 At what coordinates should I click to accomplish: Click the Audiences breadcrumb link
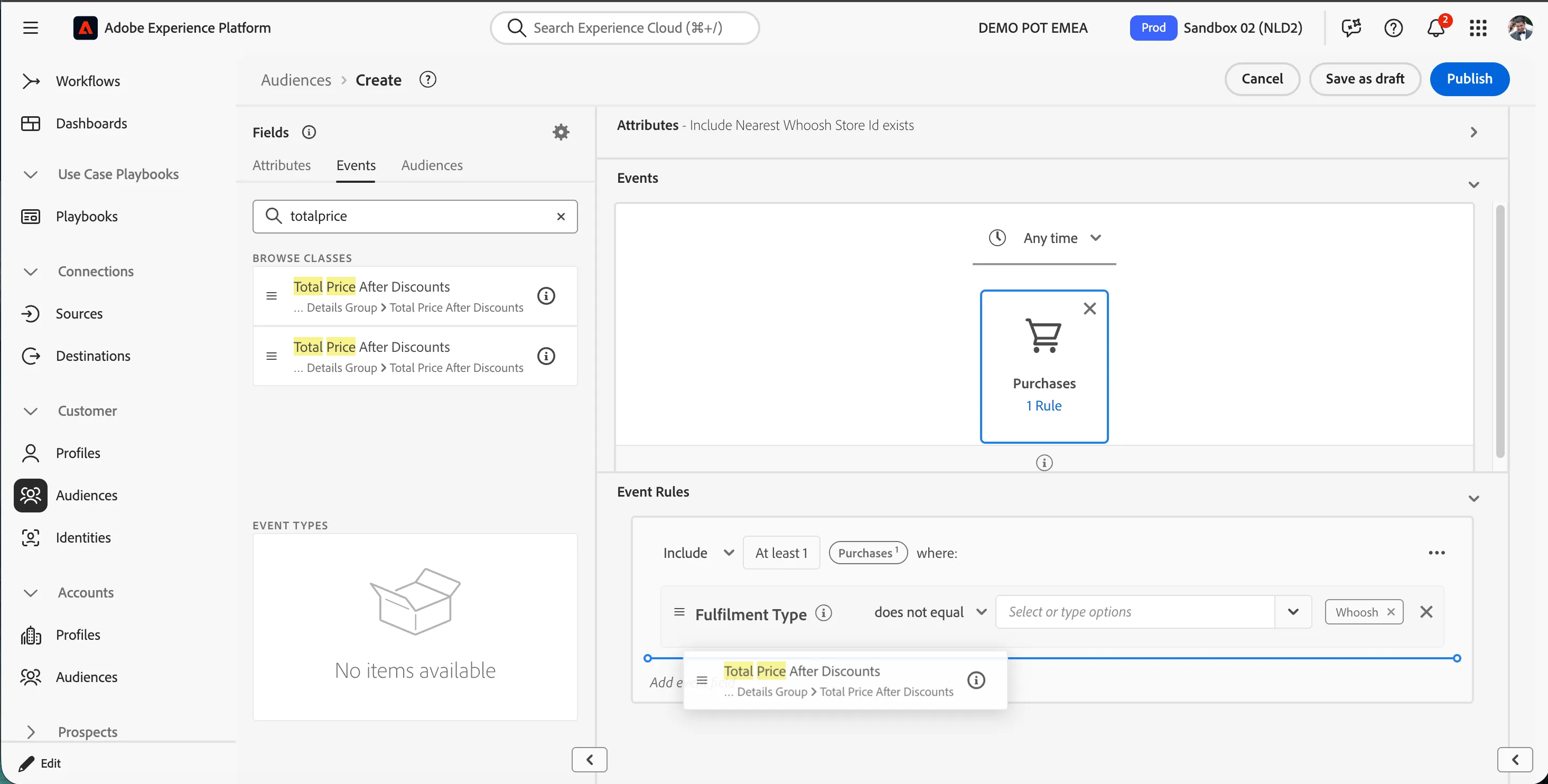[x=296, y=80]
